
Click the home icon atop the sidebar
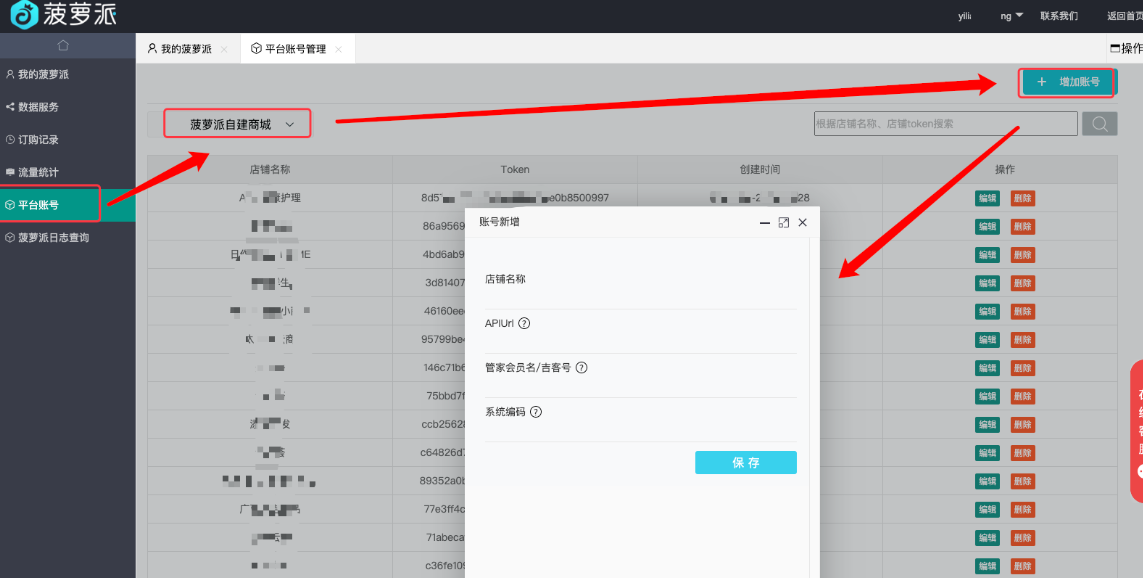(63, 46)
